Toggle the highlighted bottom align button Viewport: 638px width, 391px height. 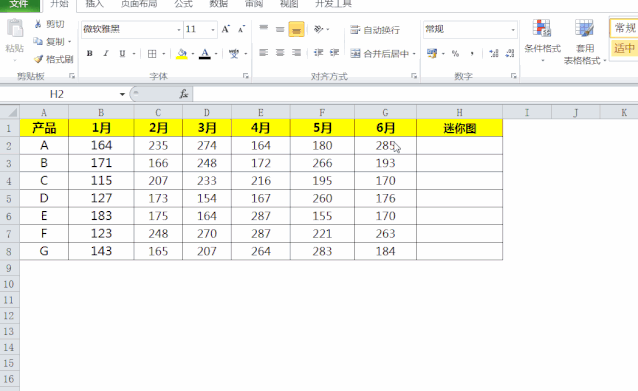[296, 29]
